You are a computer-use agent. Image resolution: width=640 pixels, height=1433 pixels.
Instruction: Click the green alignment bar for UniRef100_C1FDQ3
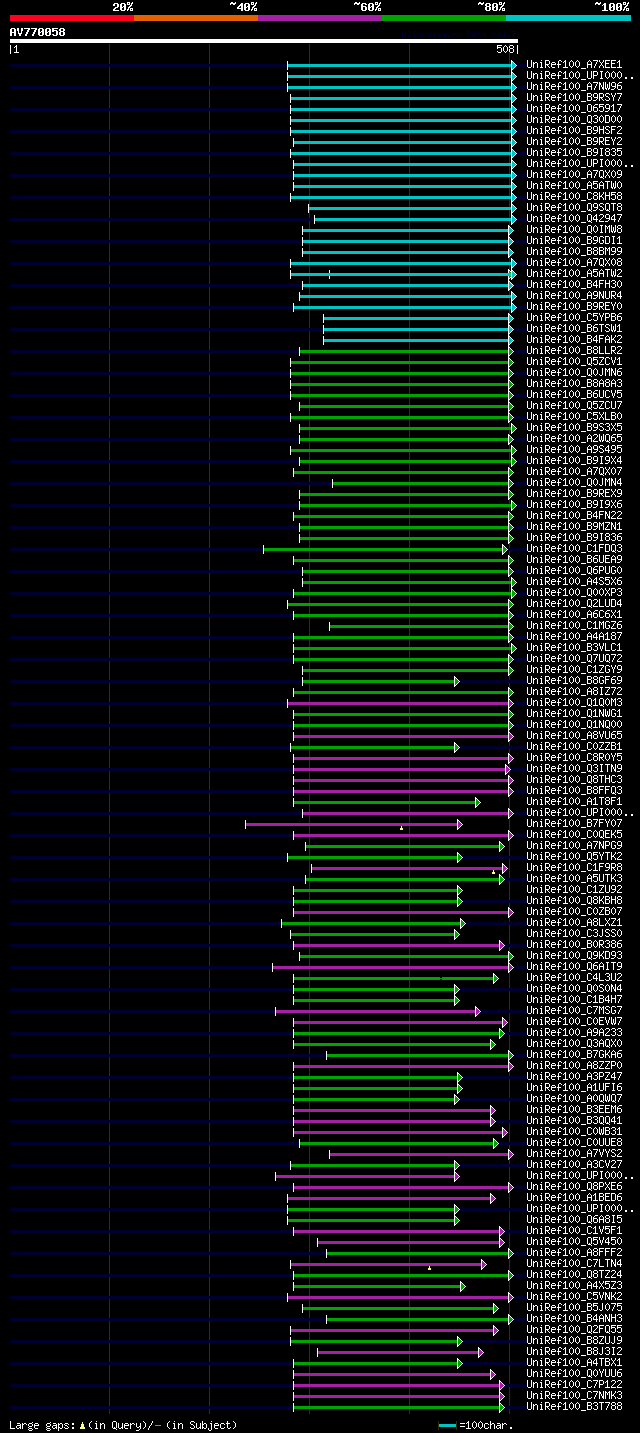[x=385, y=548]
